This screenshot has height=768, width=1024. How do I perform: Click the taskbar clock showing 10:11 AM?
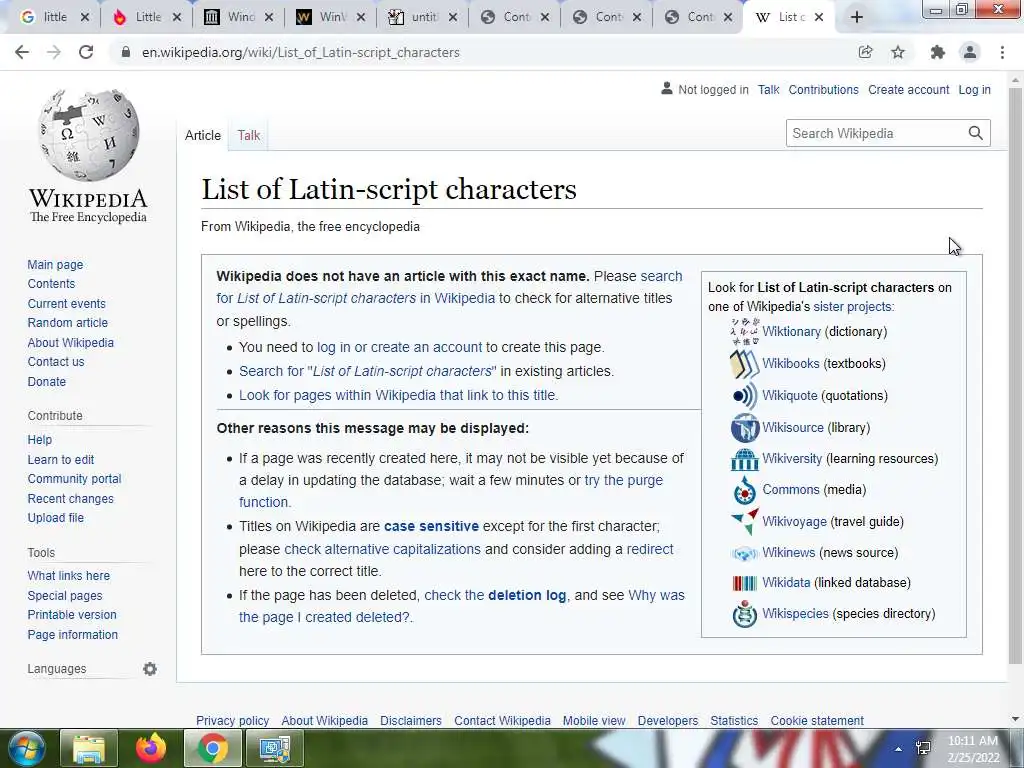(x=973, y=749)
